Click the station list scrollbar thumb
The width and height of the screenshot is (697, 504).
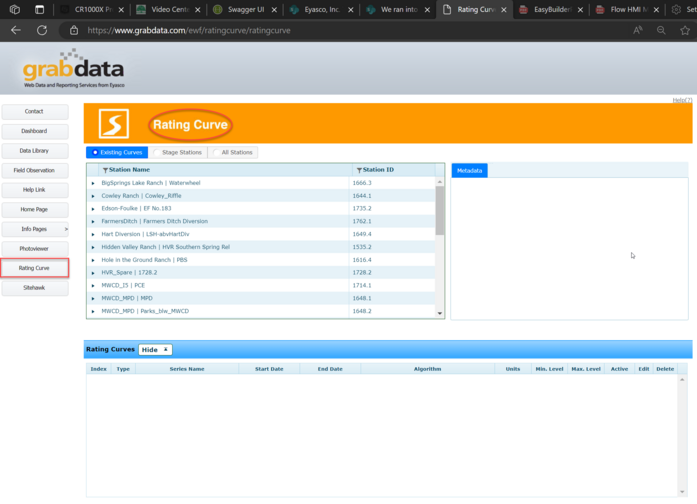tap(440, 210)
